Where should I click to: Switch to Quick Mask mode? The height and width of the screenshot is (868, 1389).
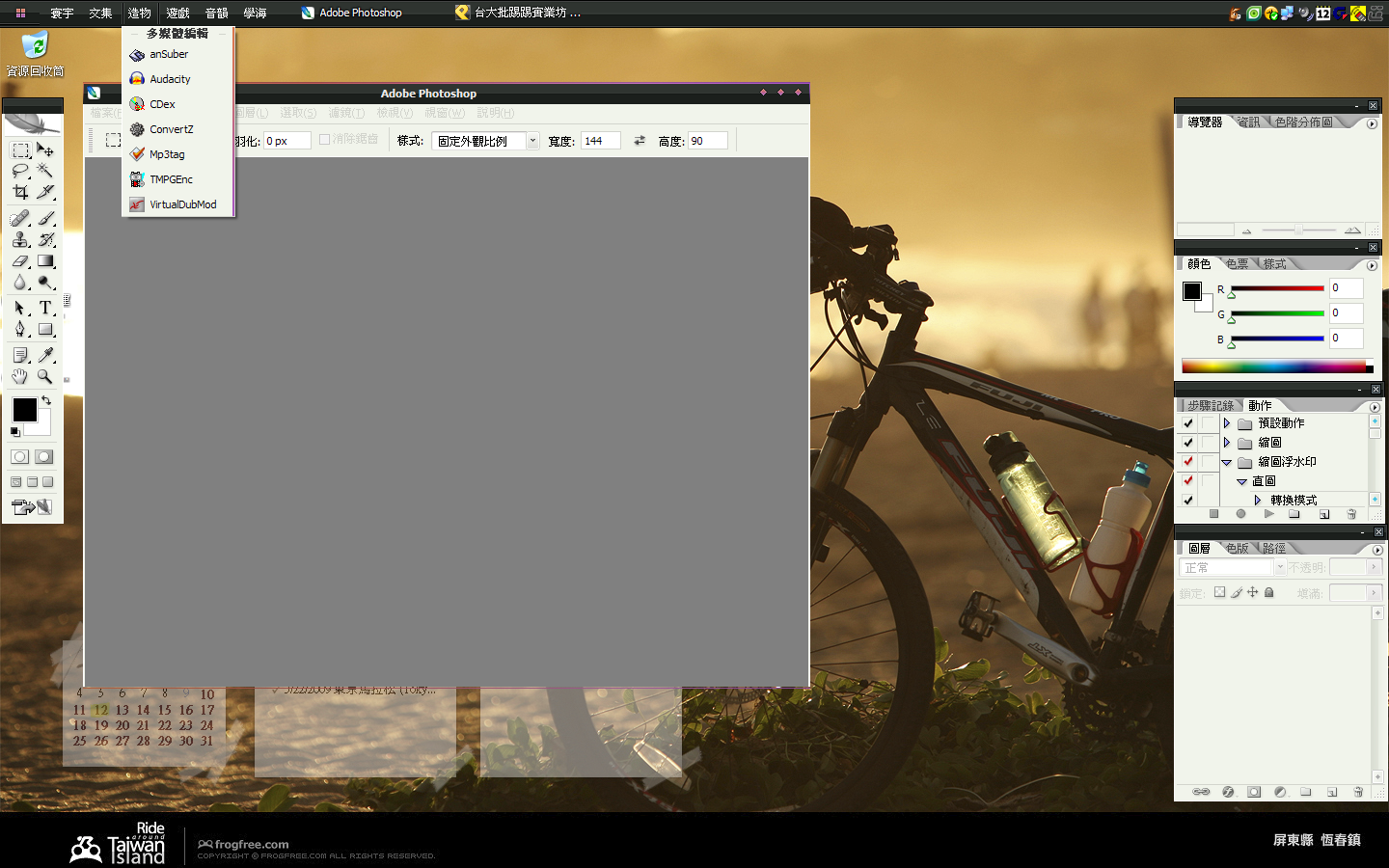pyautogui.click(x=44, y=456)
